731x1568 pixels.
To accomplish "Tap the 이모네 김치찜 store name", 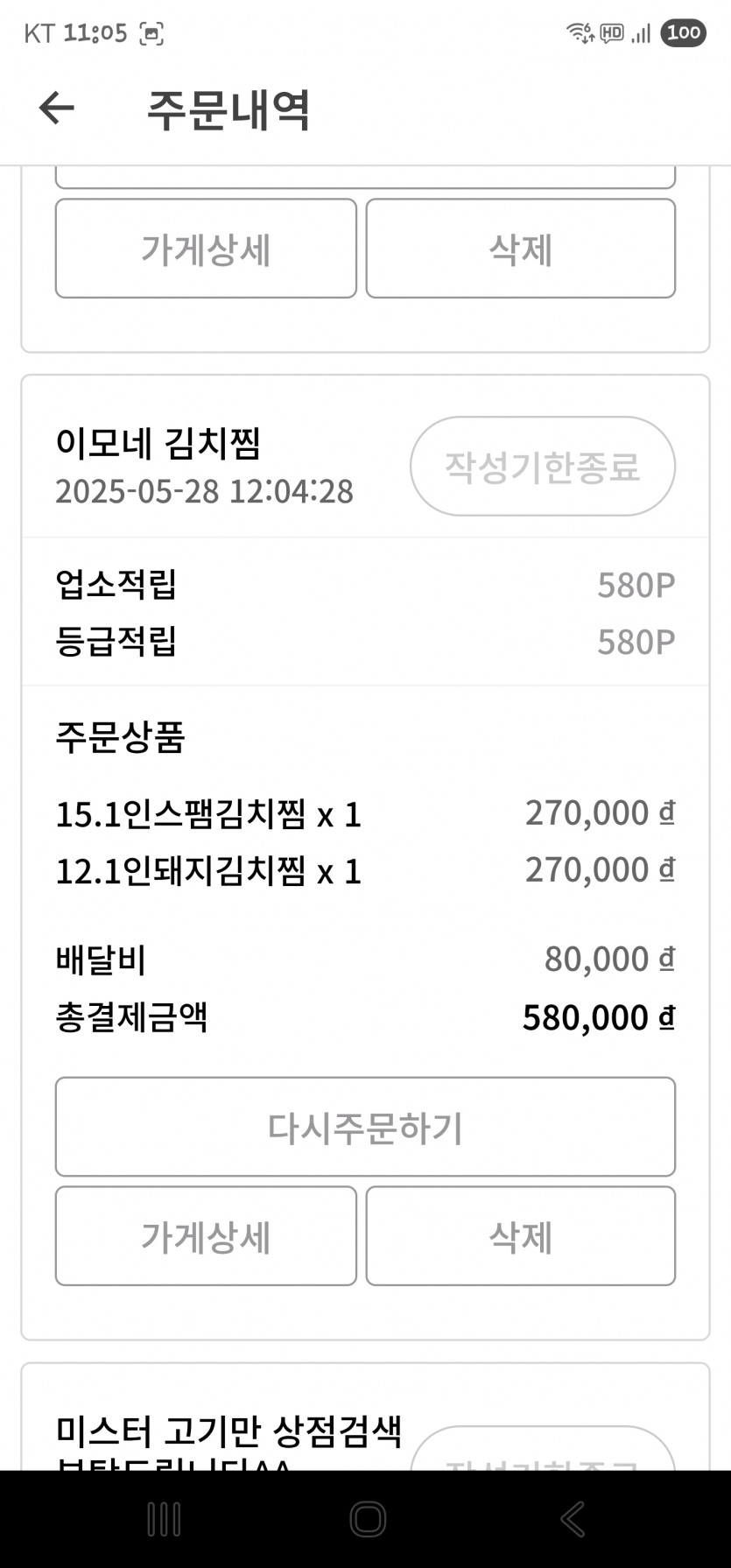I will 158,443.
